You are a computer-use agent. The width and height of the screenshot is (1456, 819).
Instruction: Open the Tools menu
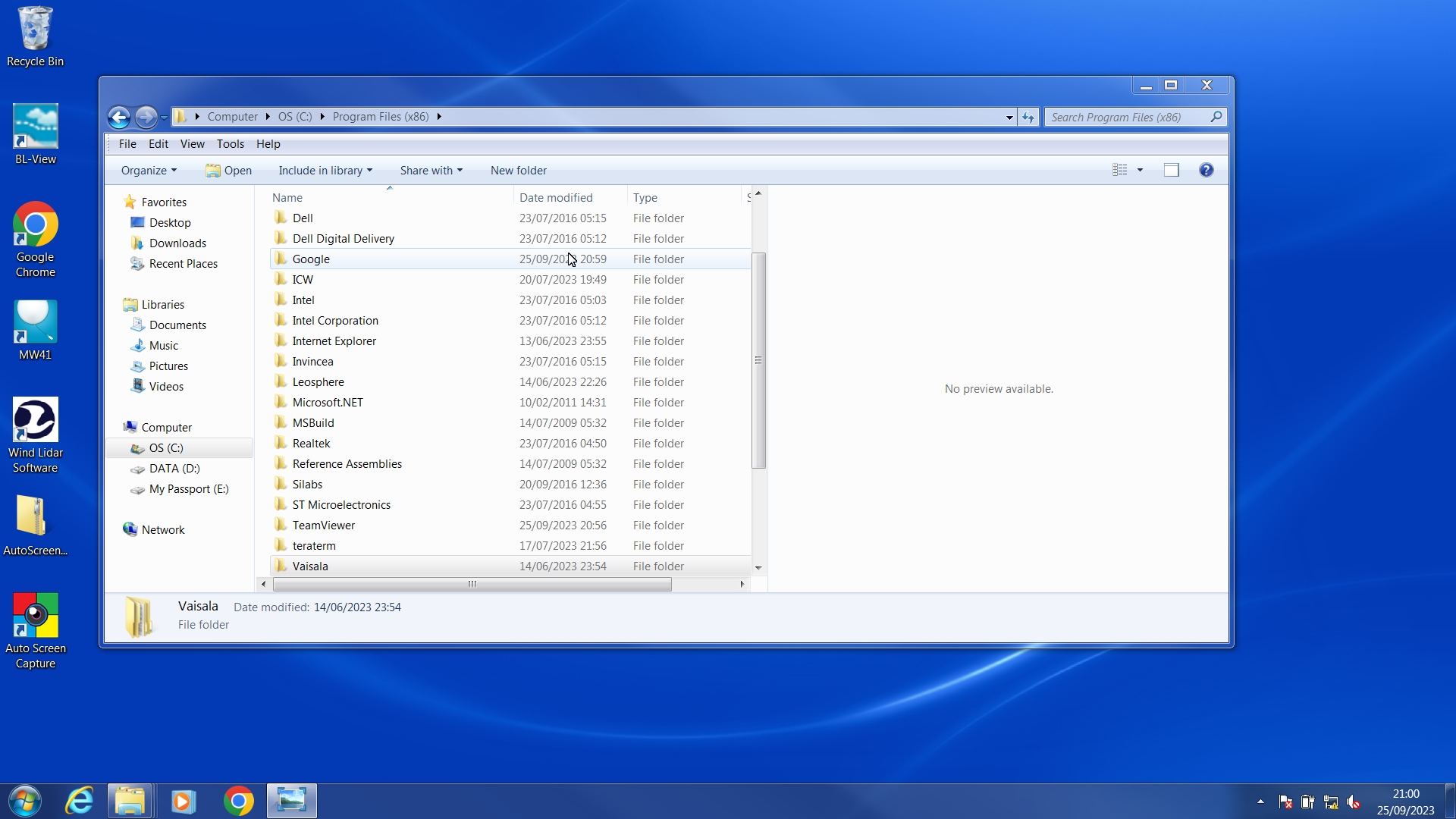tap(230, 144)
